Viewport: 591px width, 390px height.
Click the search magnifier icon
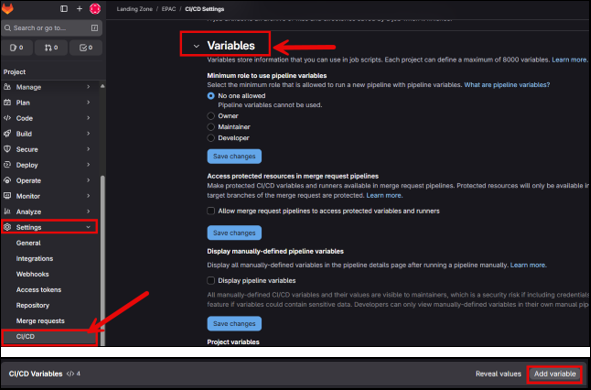(x=8, y=28)
